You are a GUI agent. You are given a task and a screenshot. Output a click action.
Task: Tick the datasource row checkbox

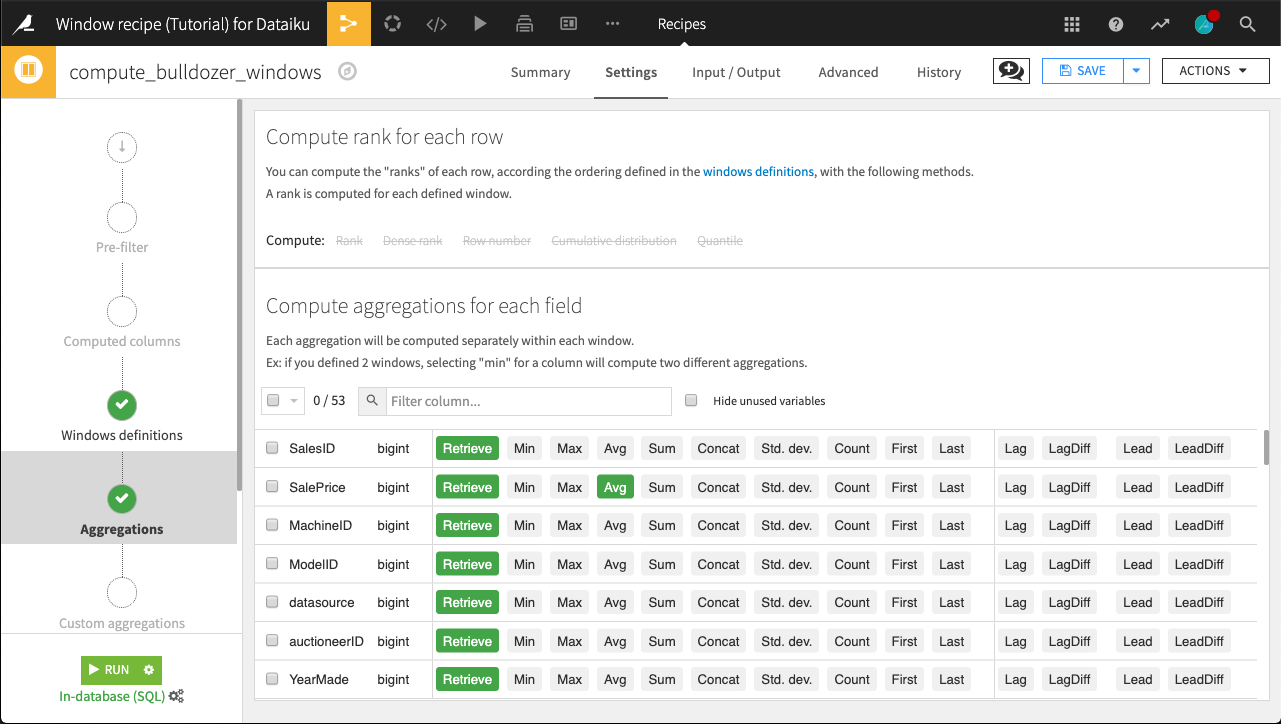click(x=272, y=602)
